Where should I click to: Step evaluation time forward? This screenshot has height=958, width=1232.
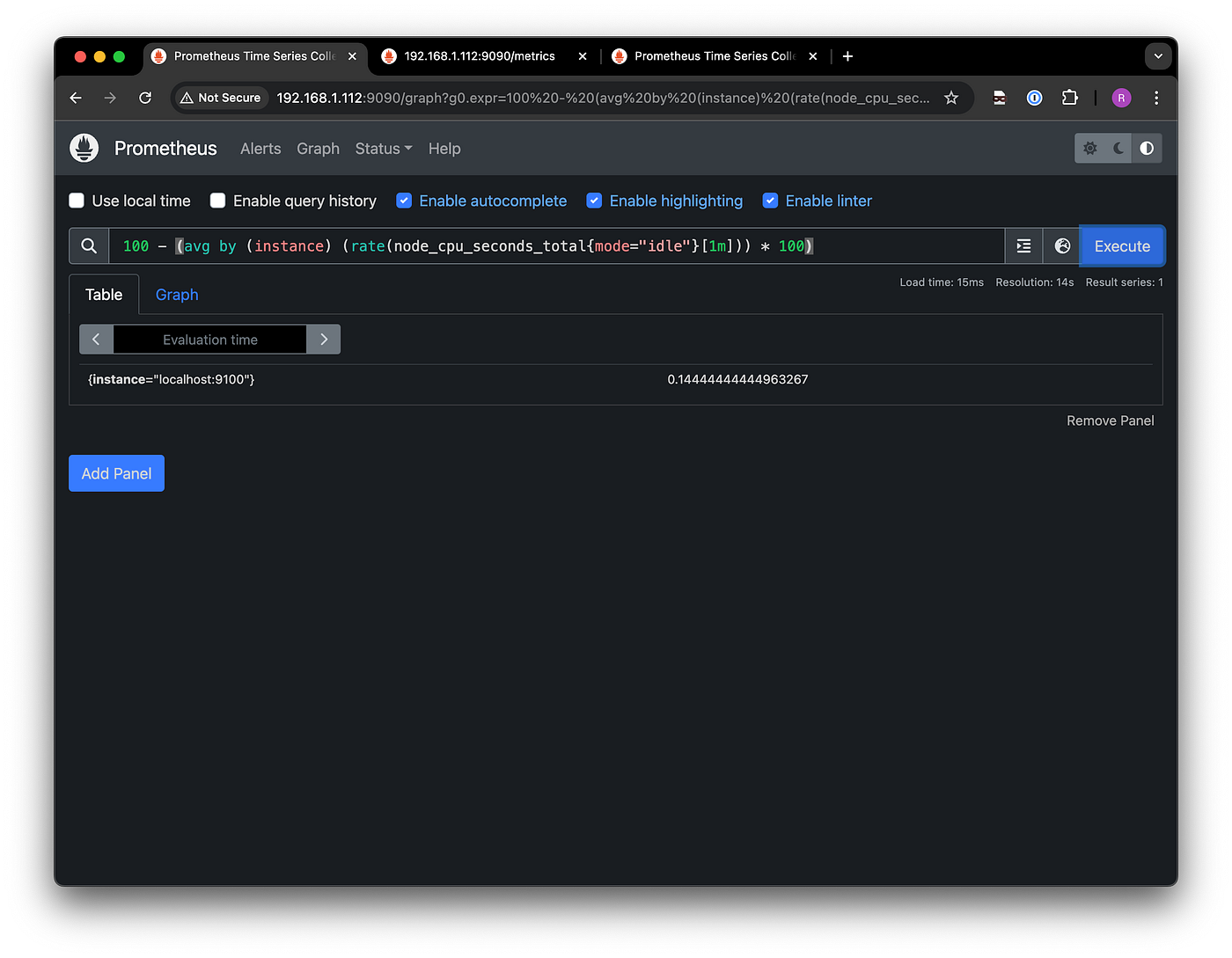pyautogui.click(x=324, y=340)
